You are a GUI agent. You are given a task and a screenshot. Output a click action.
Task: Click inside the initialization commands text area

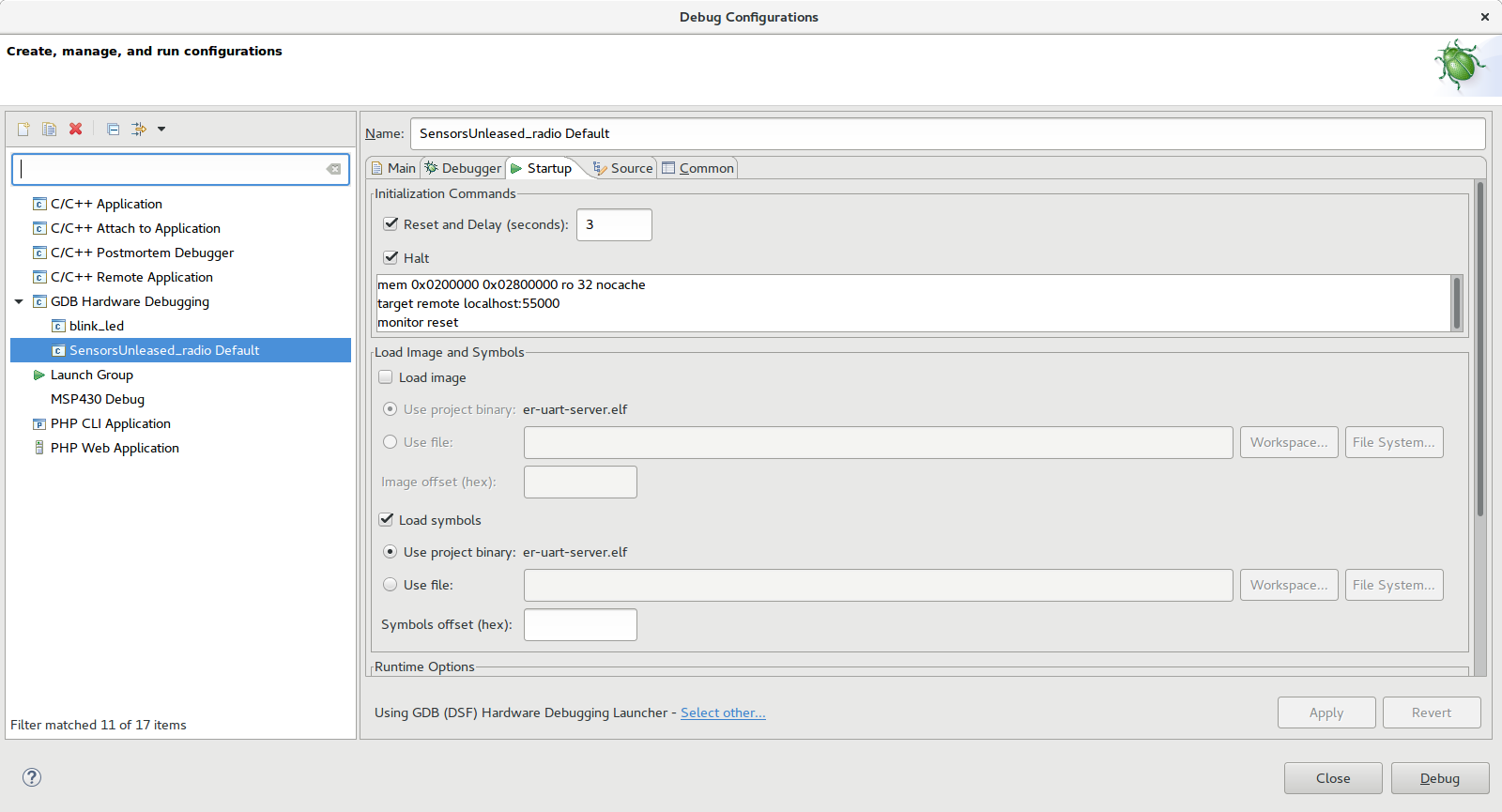pyautogui.click(x=912, y=303)
